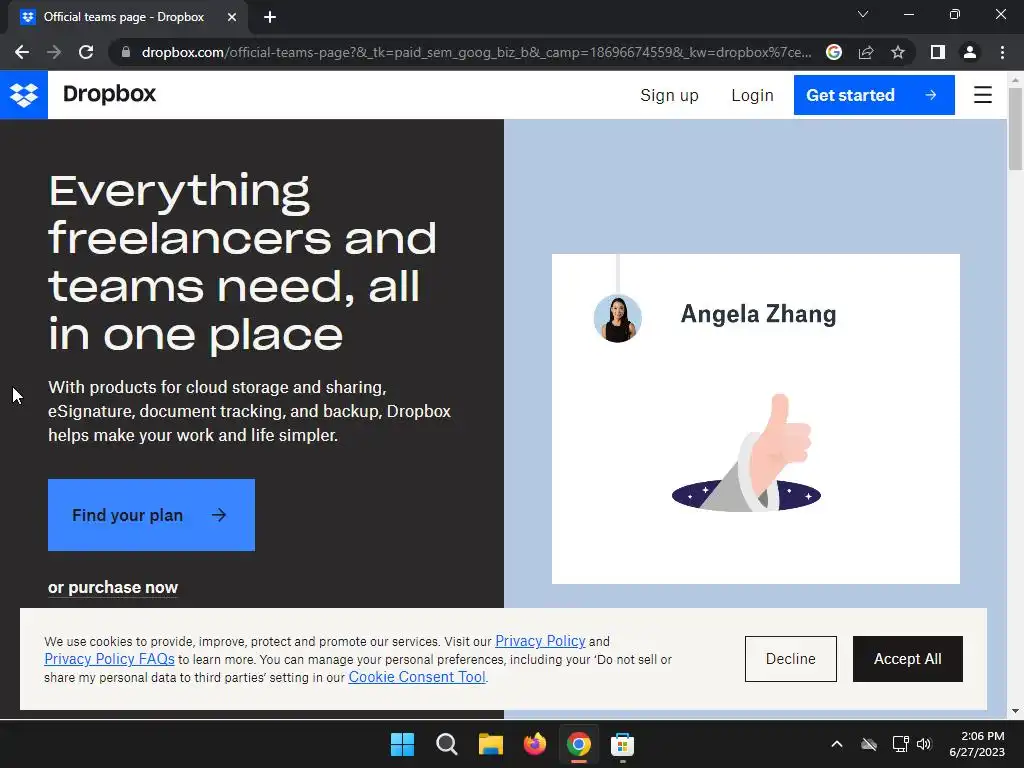This screenshot has width=1024, height=768.
Task: Open the Chrome profile icon
Action: 970,52
